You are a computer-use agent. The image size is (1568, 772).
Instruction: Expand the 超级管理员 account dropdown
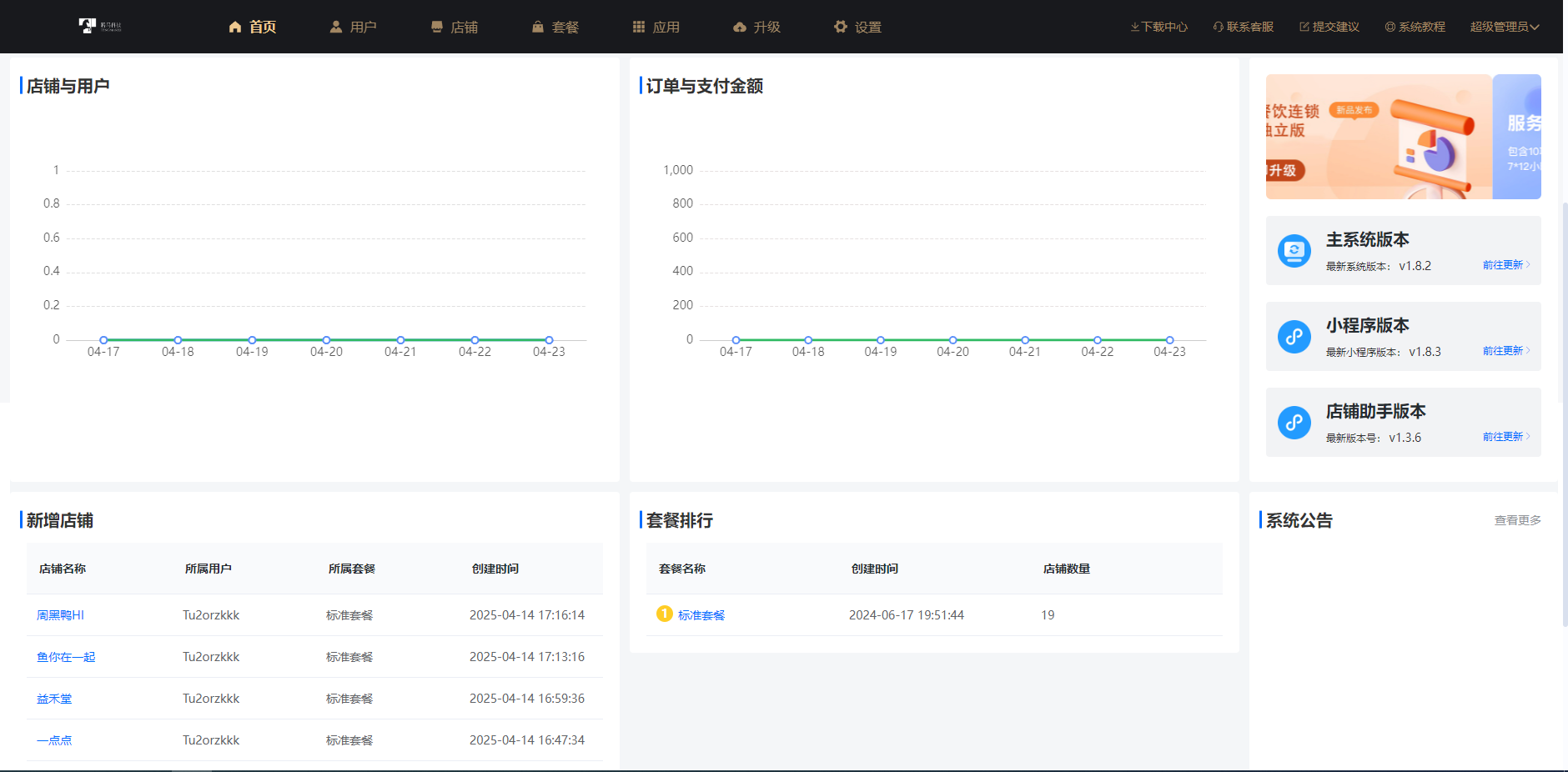[1504, 27]
